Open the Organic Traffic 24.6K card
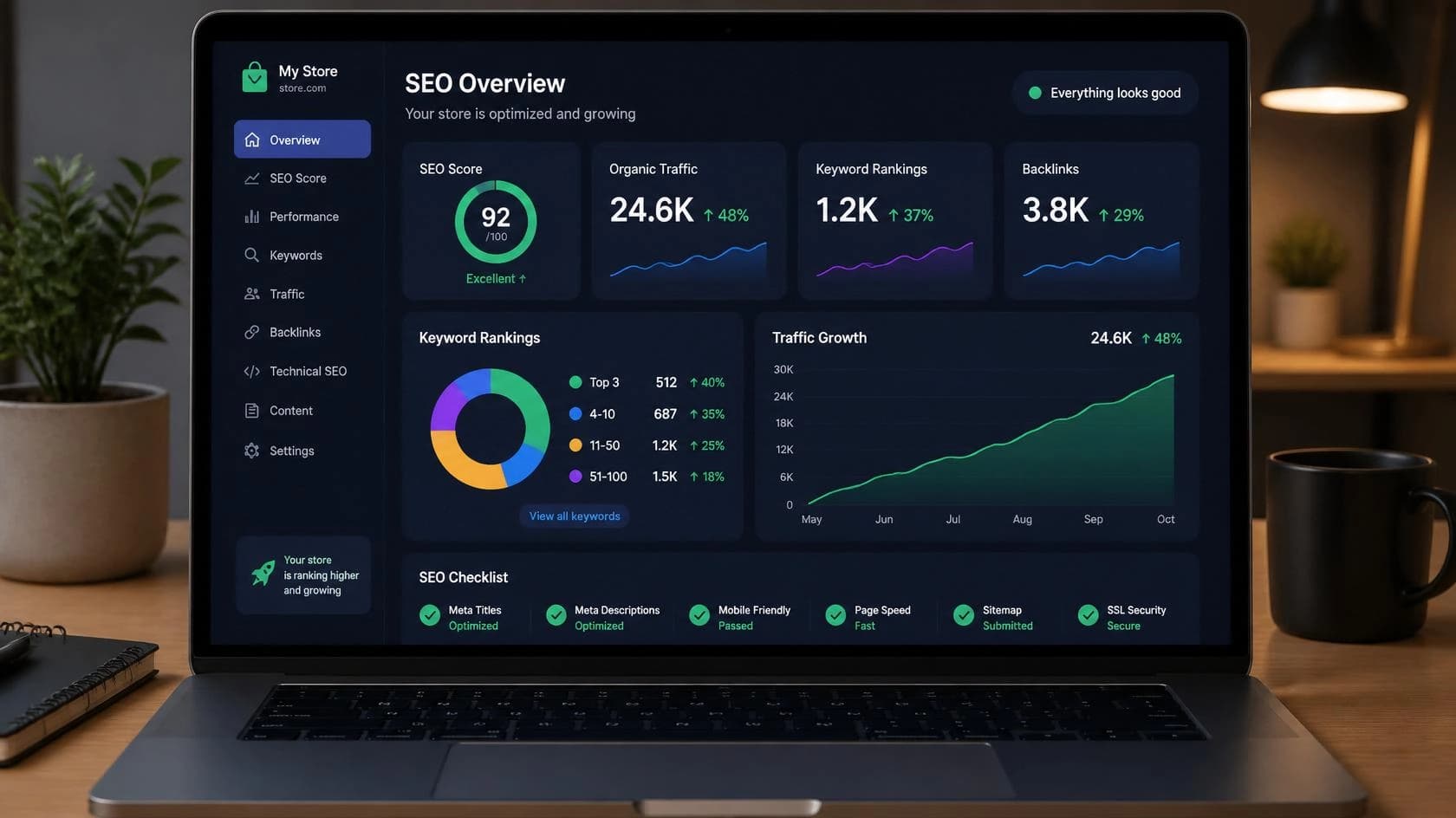The image size is (1456, 818). point(689,221)
